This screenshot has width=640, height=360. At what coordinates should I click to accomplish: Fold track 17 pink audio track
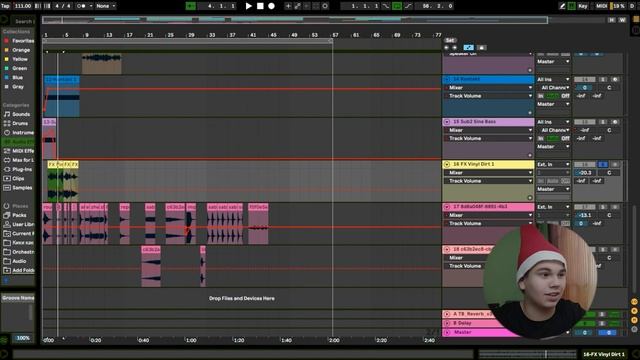pos(447,207)
